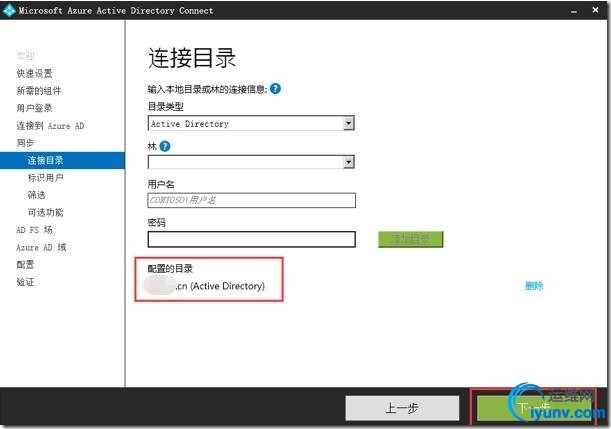611x429 pixels.
Task: Select AD FS 场 sidebar step
Action: pos(34,230)
